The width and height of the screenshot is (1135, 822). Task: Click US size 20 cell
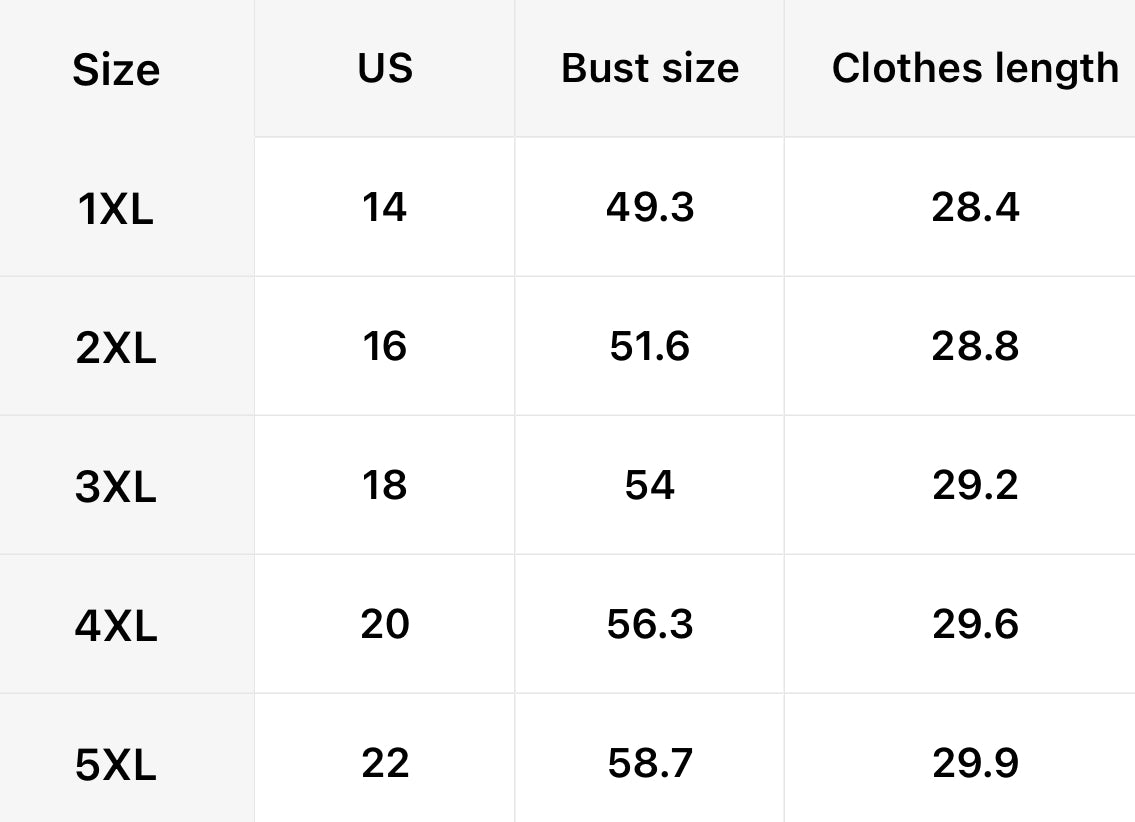coord(385,624)
